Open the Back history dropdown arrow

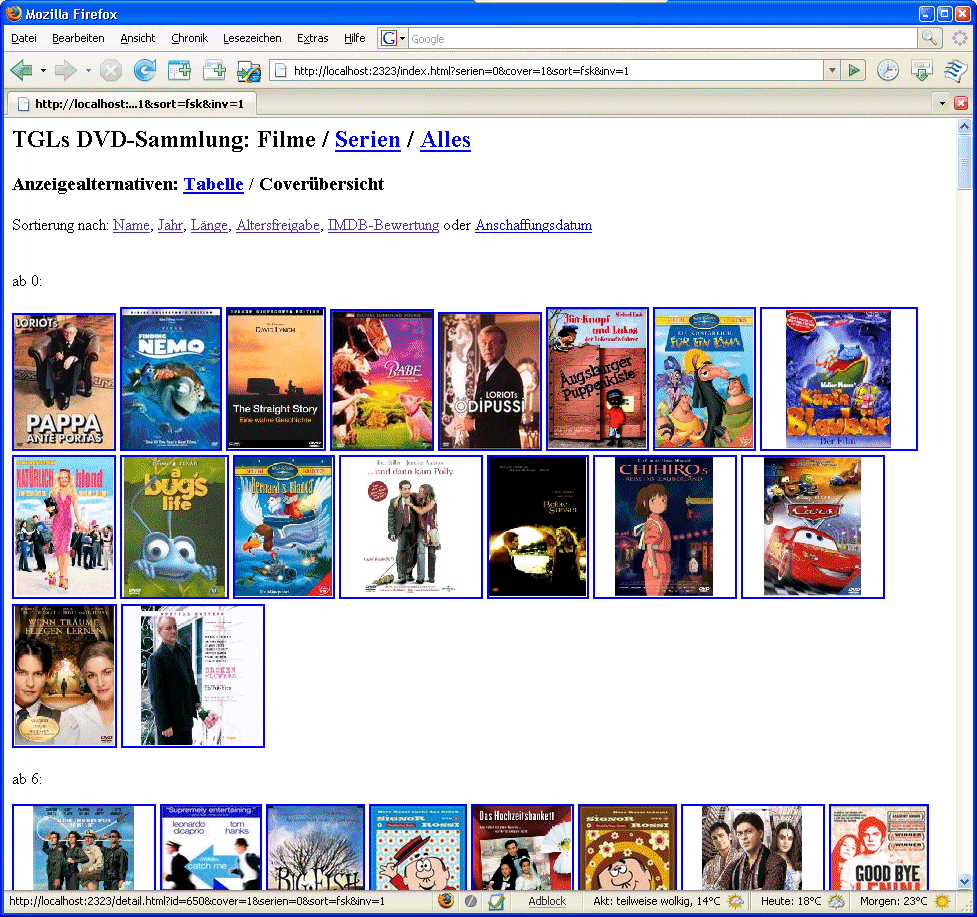click(43, 70)
